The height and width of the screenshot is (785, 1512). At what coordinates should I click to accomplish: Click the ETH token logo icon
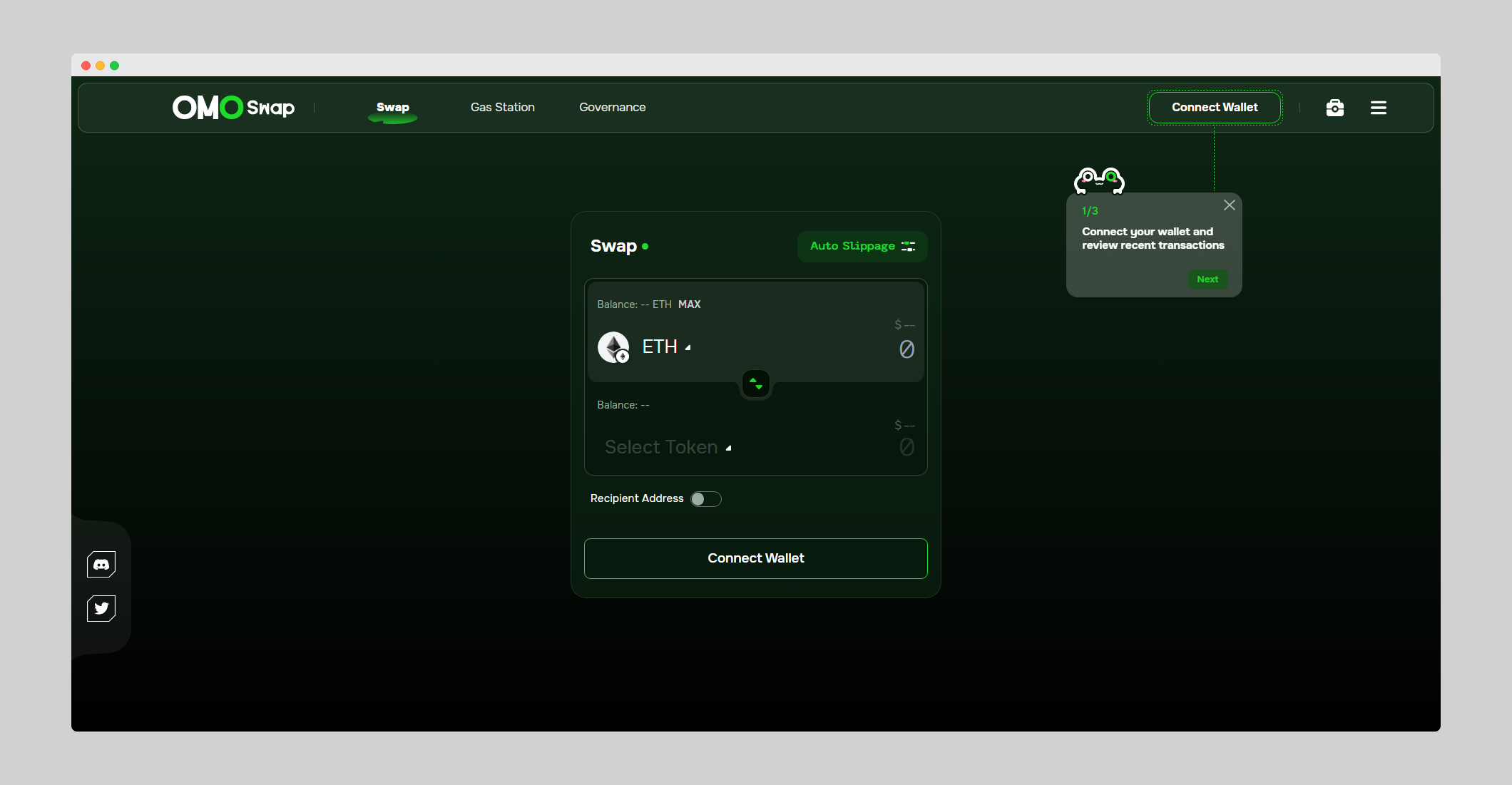[613, 347]
